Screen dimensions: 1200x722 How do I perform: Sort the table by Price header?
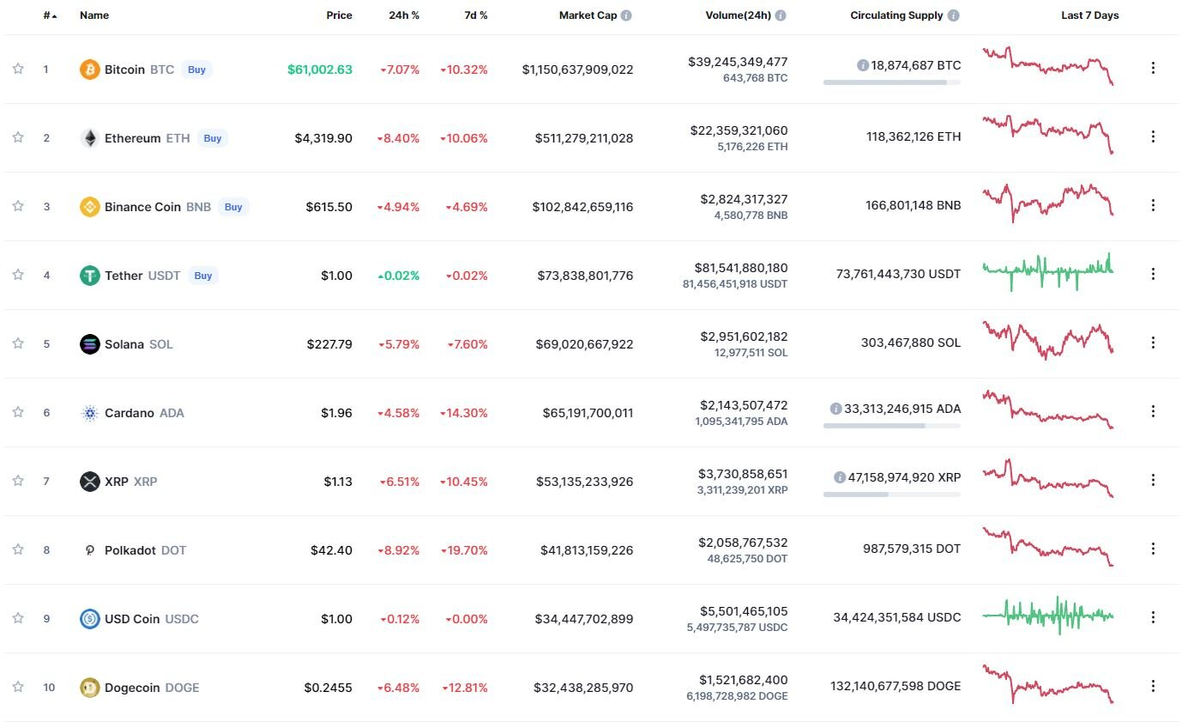(x=339, y=15)
